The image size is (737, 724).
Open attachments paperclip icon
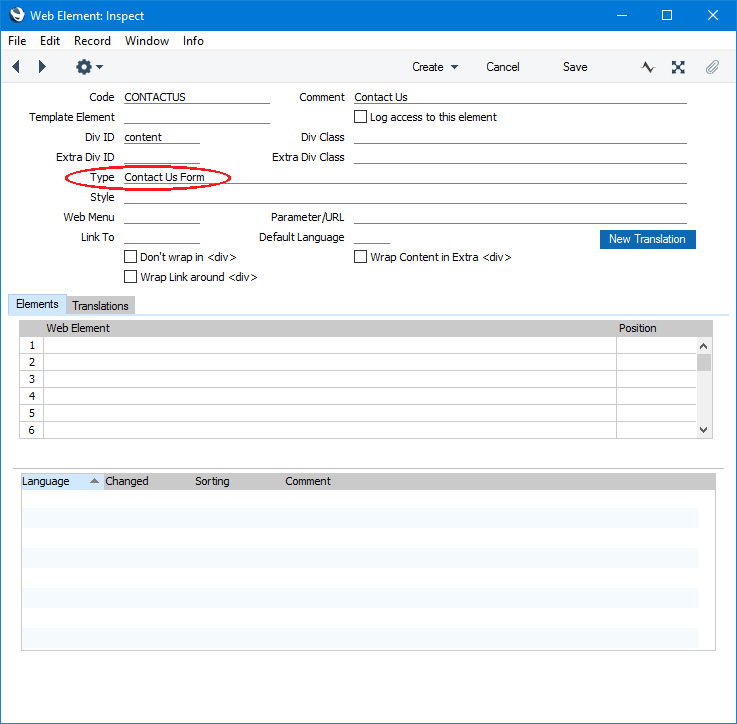click(x=712, y=67)
